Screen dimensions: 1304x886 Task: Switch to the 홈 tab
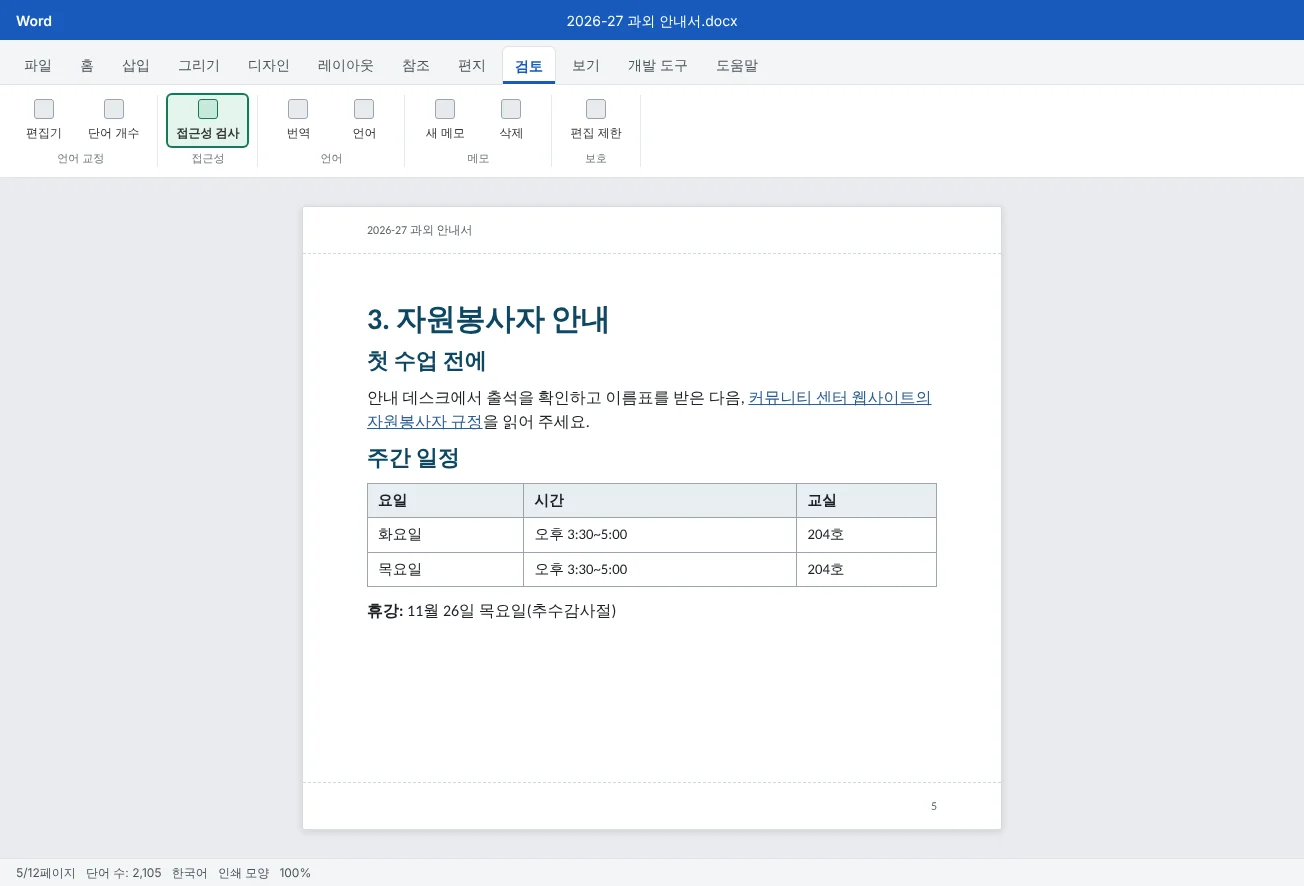[x=87, y=66]
